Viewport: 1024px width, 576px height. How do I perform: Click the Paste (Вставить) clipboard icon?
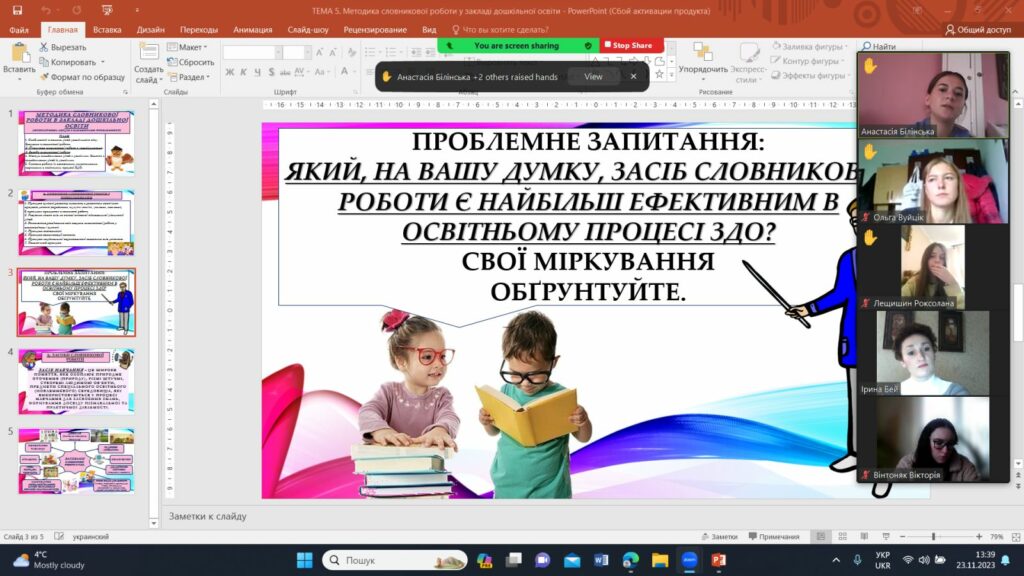(x=19, y=52)
